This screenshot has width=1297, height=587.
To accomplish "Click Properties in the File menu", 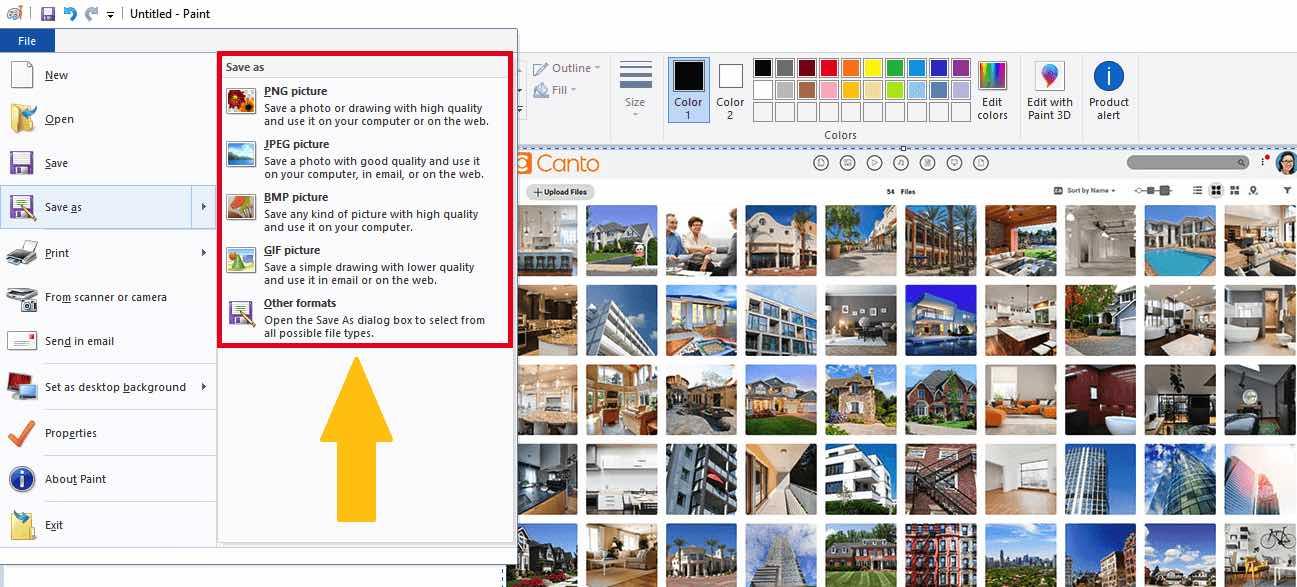I will 70,433.
